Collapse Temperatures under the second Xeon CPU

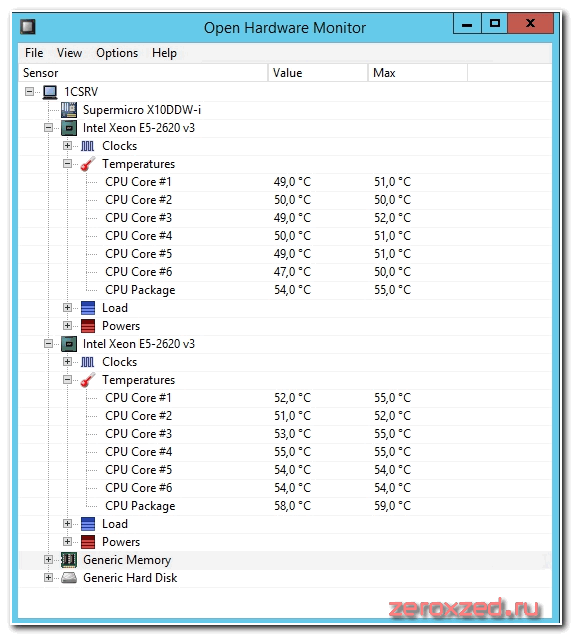coord(67,380)
